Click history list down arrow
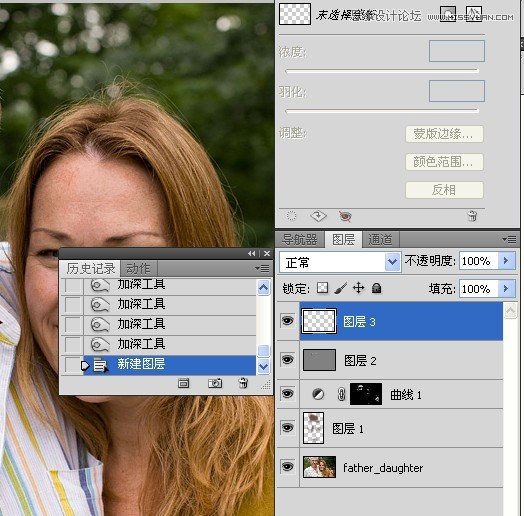Image resolution: width=524 pixels, height=516 pixels. 263,367
